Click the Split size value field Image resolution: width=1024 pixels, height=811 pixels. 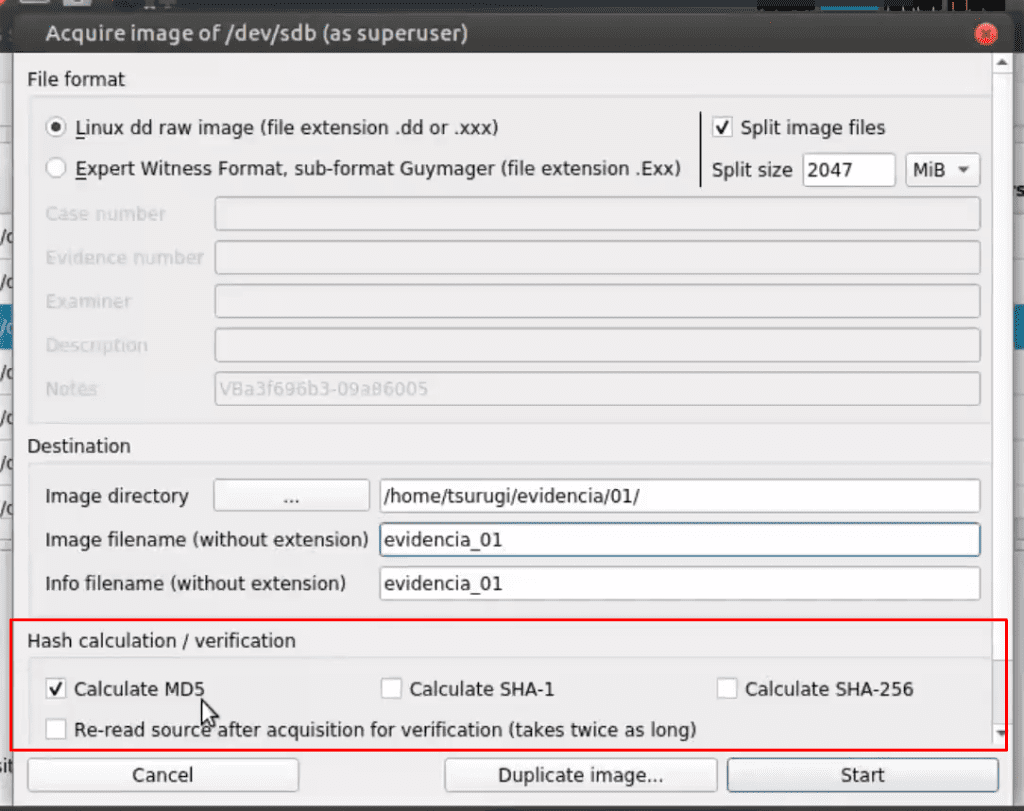click(848, 170)
